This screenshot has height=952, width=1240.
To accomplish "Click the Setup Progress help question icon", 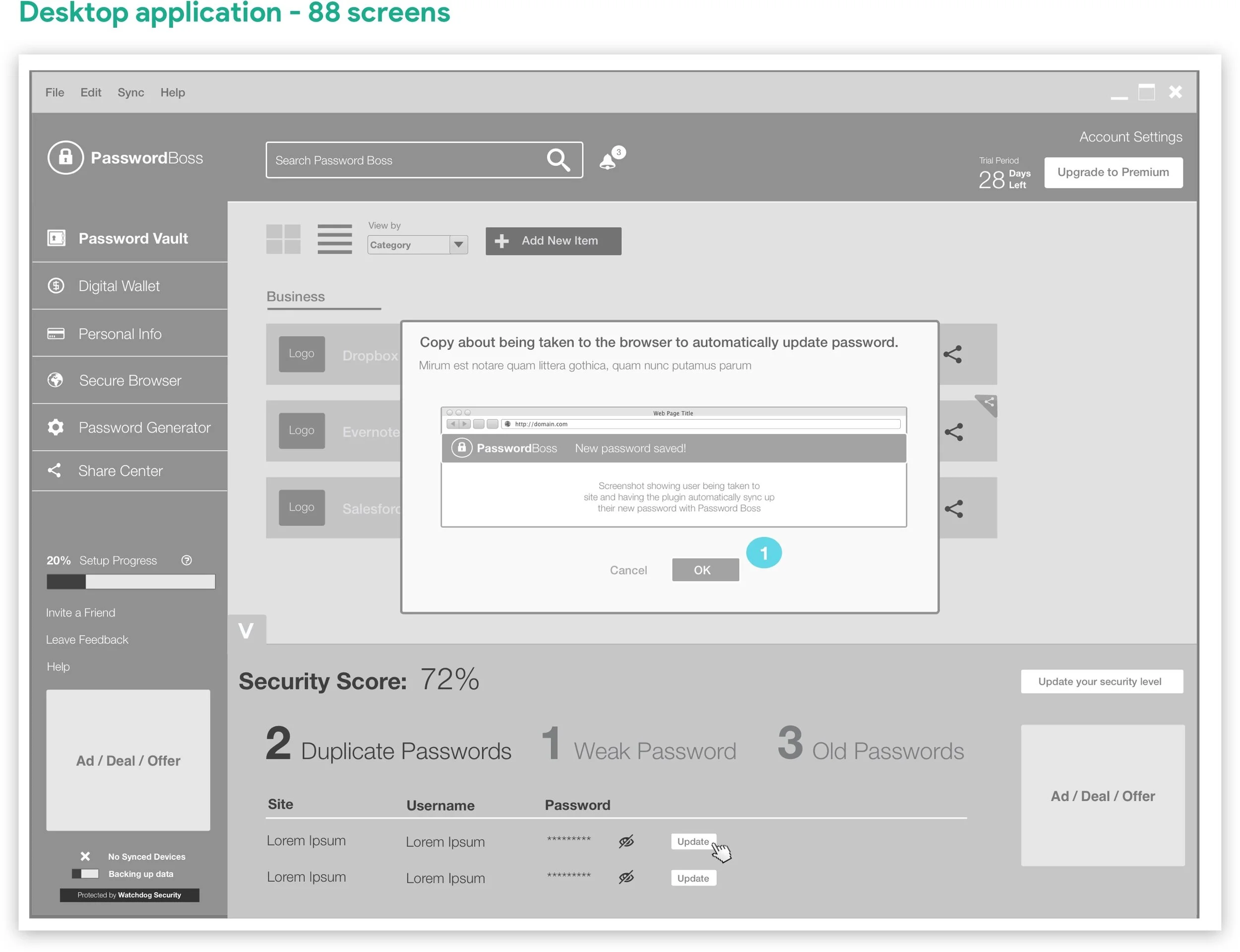I will click(186, 561).
